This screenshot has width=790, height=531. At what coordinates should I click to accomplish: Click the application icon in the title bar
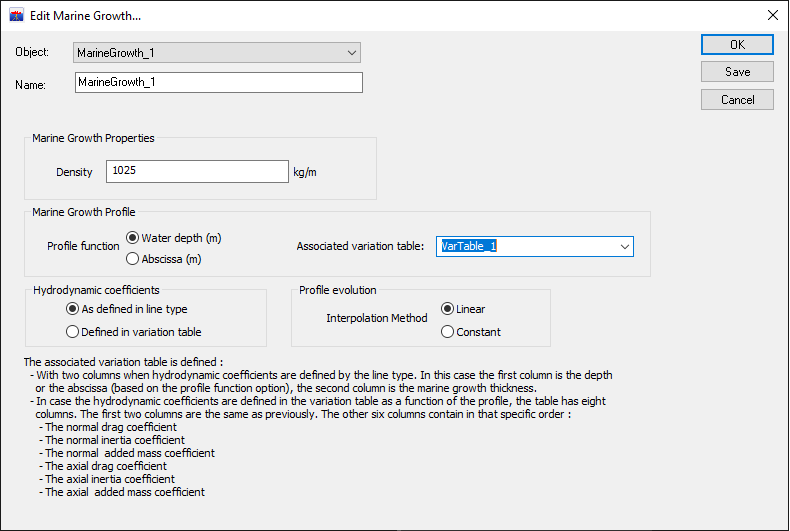pyautogui.click(x=17, y=16)
